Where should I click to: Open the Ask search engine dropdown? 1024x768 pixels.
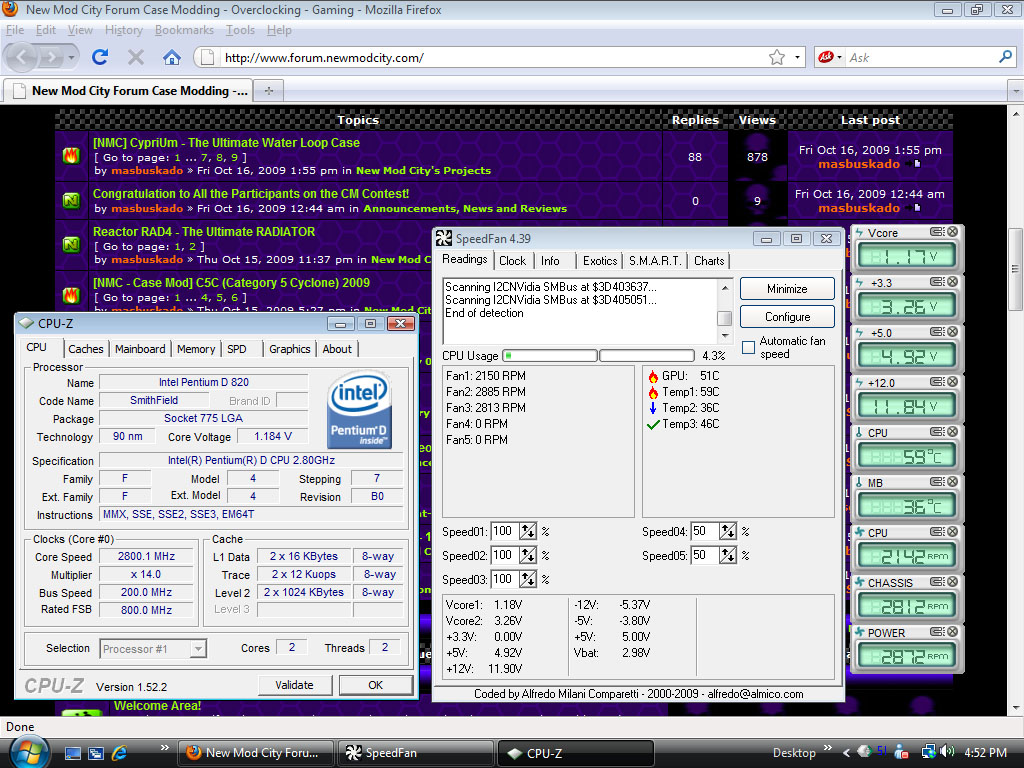coord(839,57)
